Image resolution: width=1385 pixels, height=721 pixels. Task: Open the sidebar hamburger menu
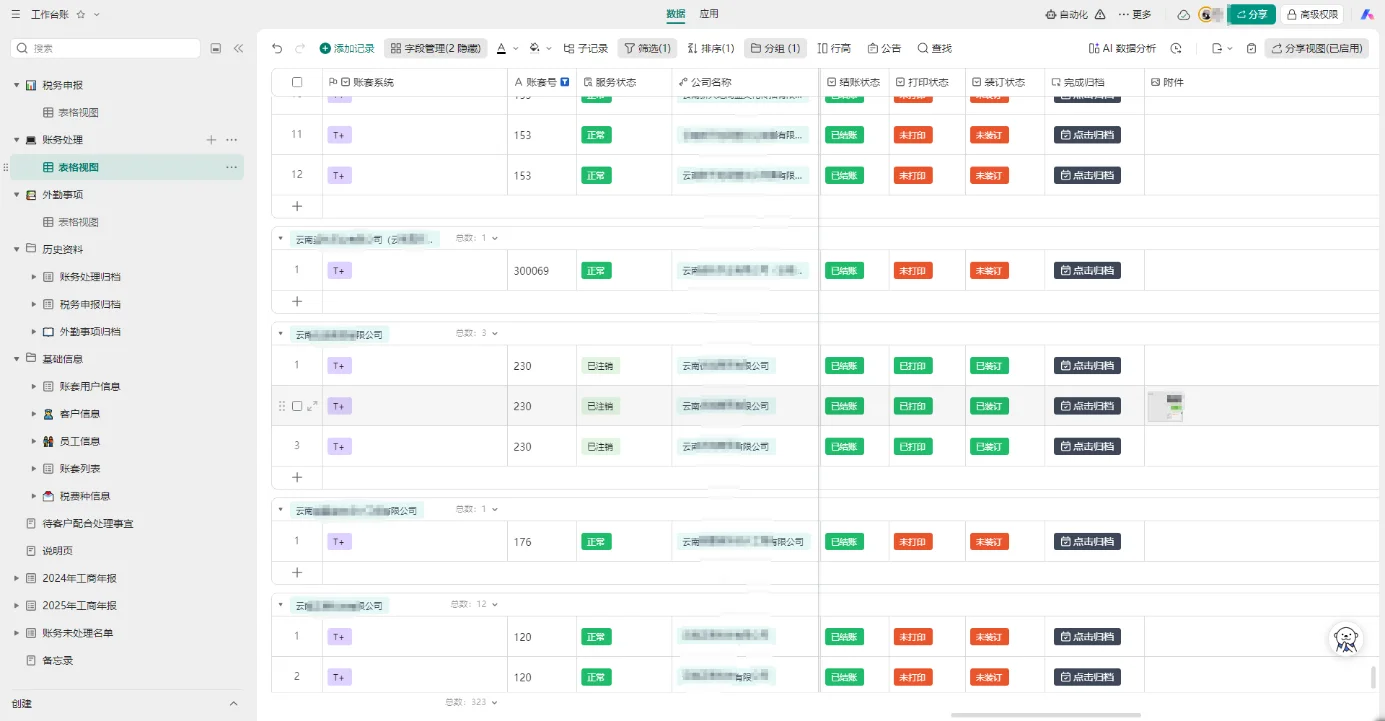pyautogui.click(x=15, y=15)
